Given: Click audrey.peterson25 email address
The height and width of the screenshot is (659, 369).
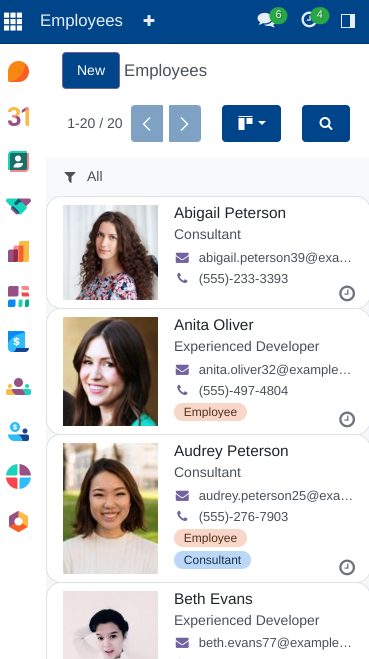Looking at the screenshot, I should click(276, 496).
